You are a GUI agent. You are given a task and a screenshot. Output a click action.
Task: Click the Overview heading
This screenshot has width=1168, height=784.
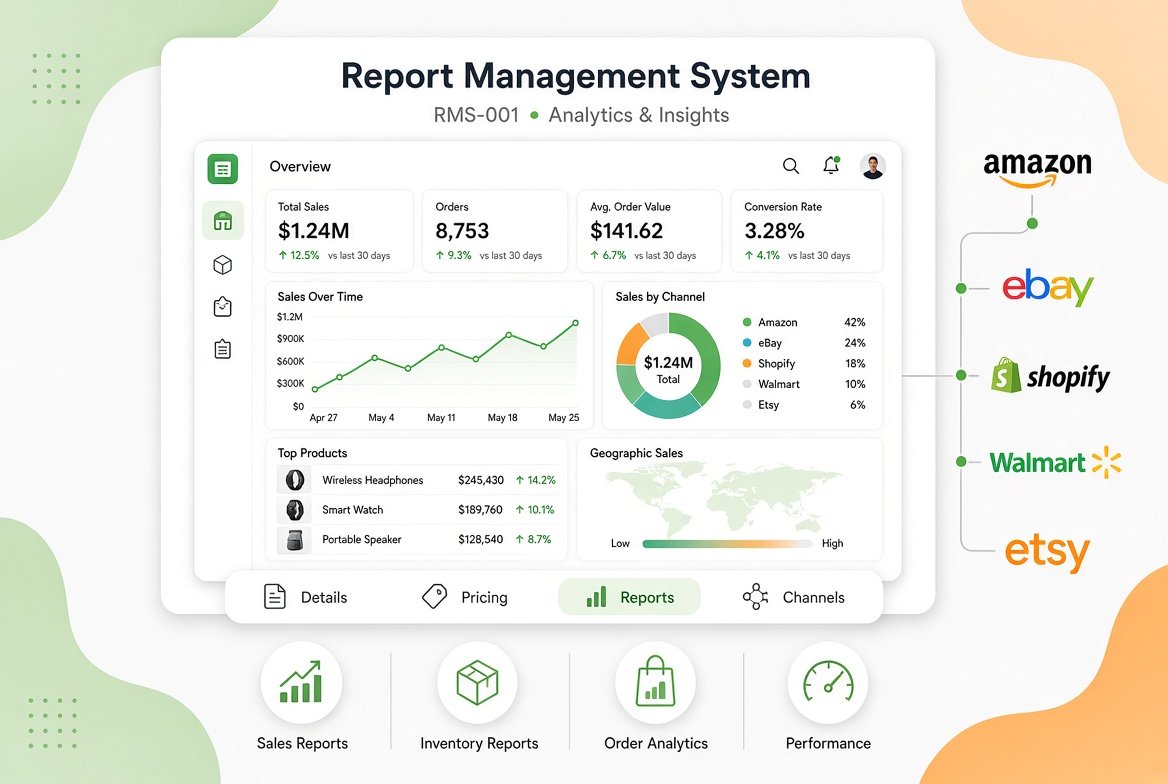(x=300, y=166)
